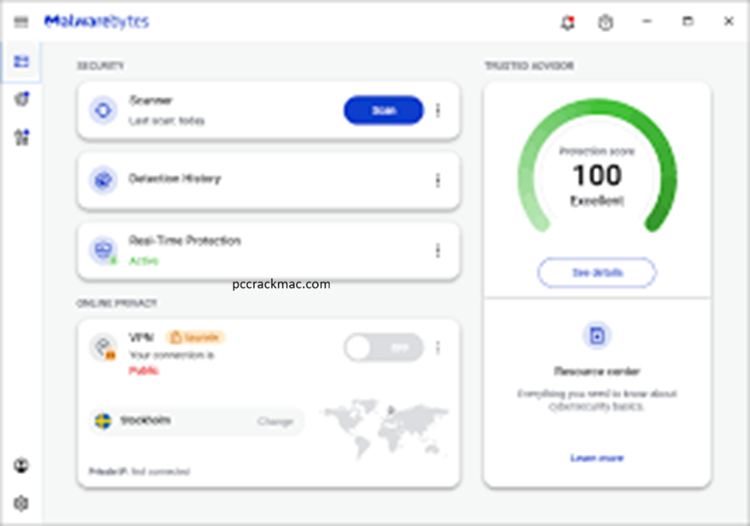Click the Scanner title text

tap(150, 100)
